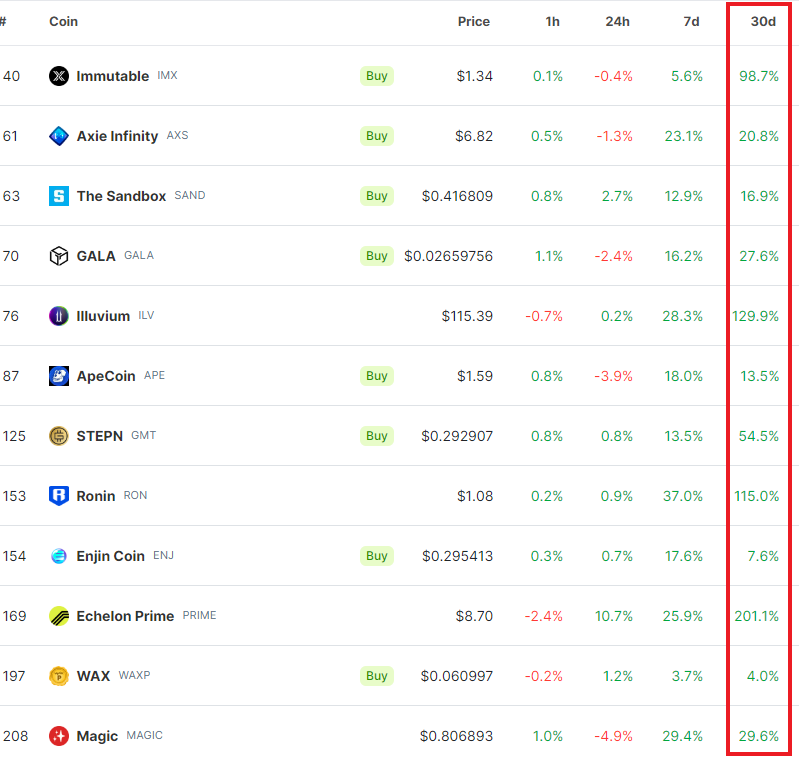The width and height of the screenshot is (799, 762).
Task: Click the Echelon Prime yellow logo
Action: click(x=59, y=616)
